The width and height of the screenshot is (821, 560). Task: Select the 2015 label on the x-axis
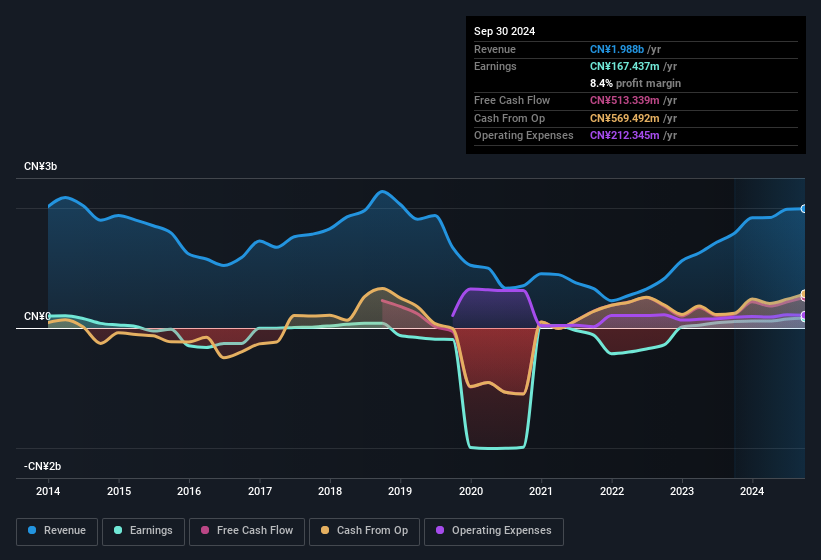pos(119,491)
